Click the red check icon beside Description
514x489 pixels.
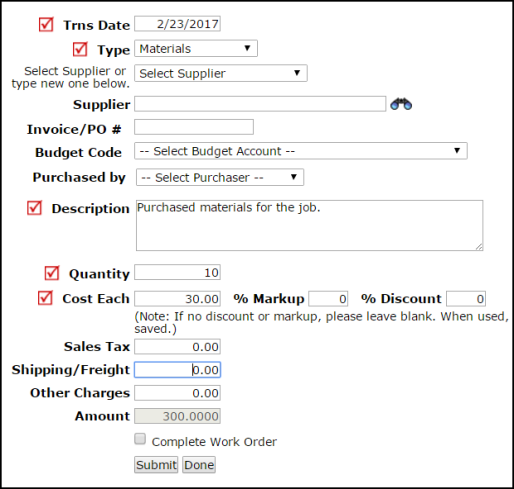[x=34, y=208]
